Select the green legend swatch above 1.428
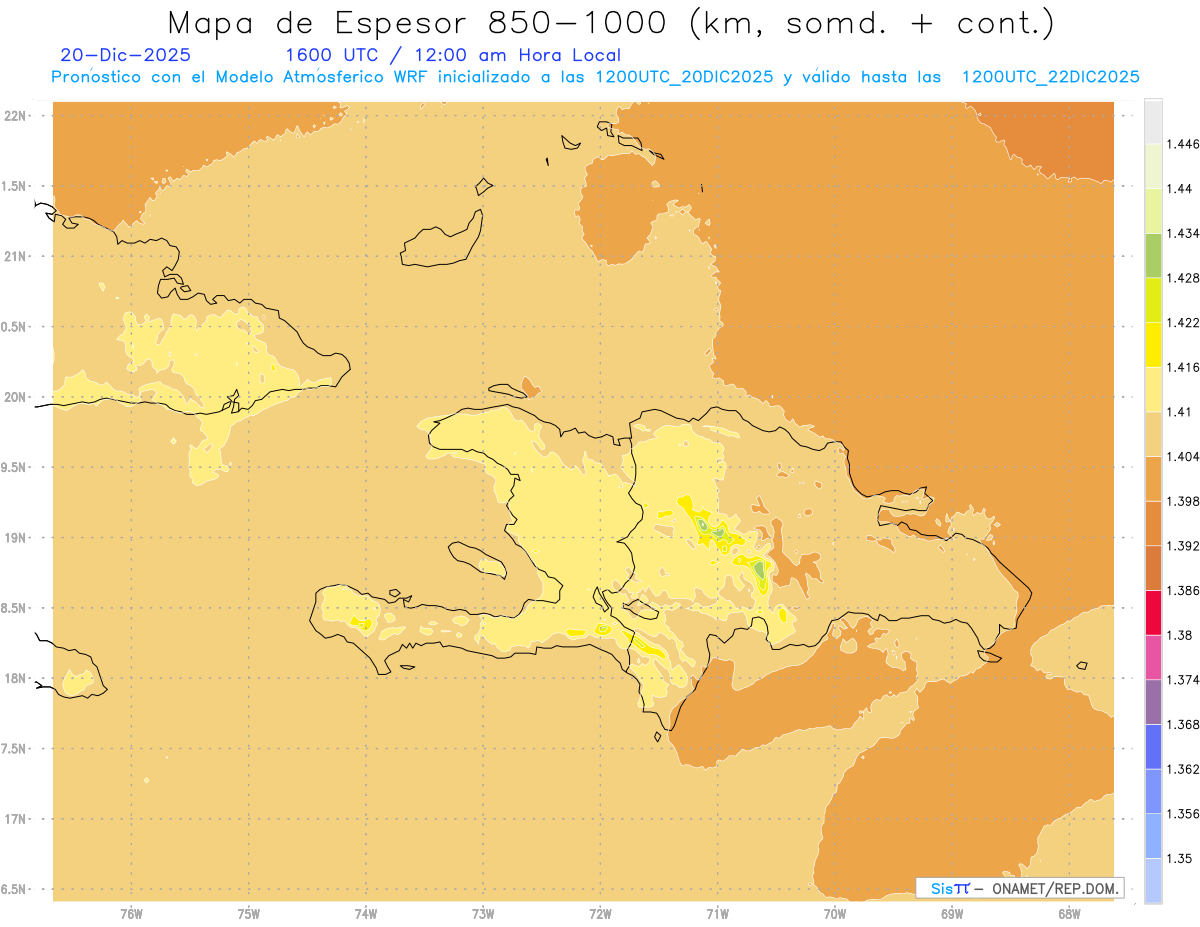 pyautogui.click(x=1153, y=255)
